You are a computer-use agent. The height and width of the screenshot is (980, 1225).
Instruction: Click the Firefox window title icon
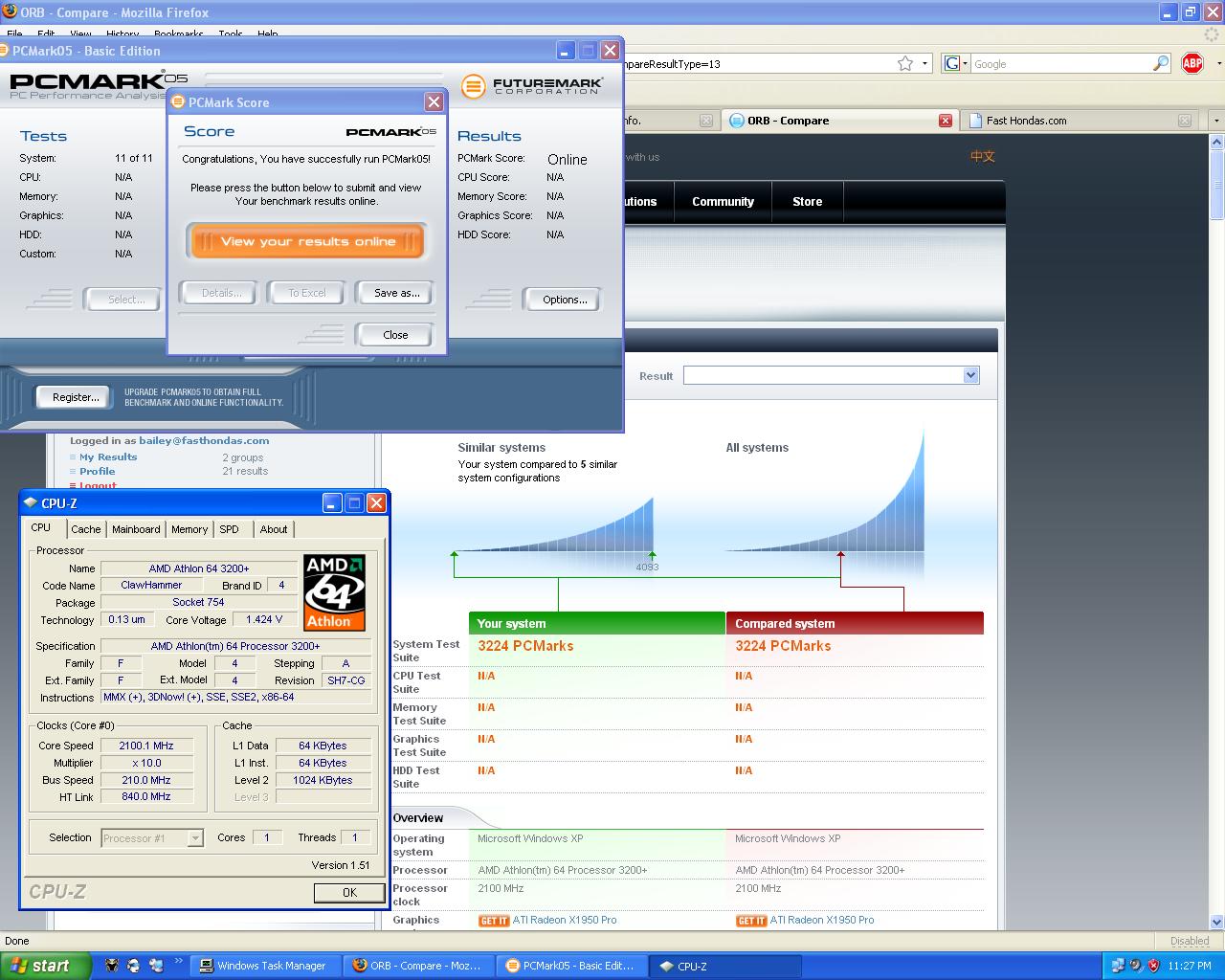[9, 11]
